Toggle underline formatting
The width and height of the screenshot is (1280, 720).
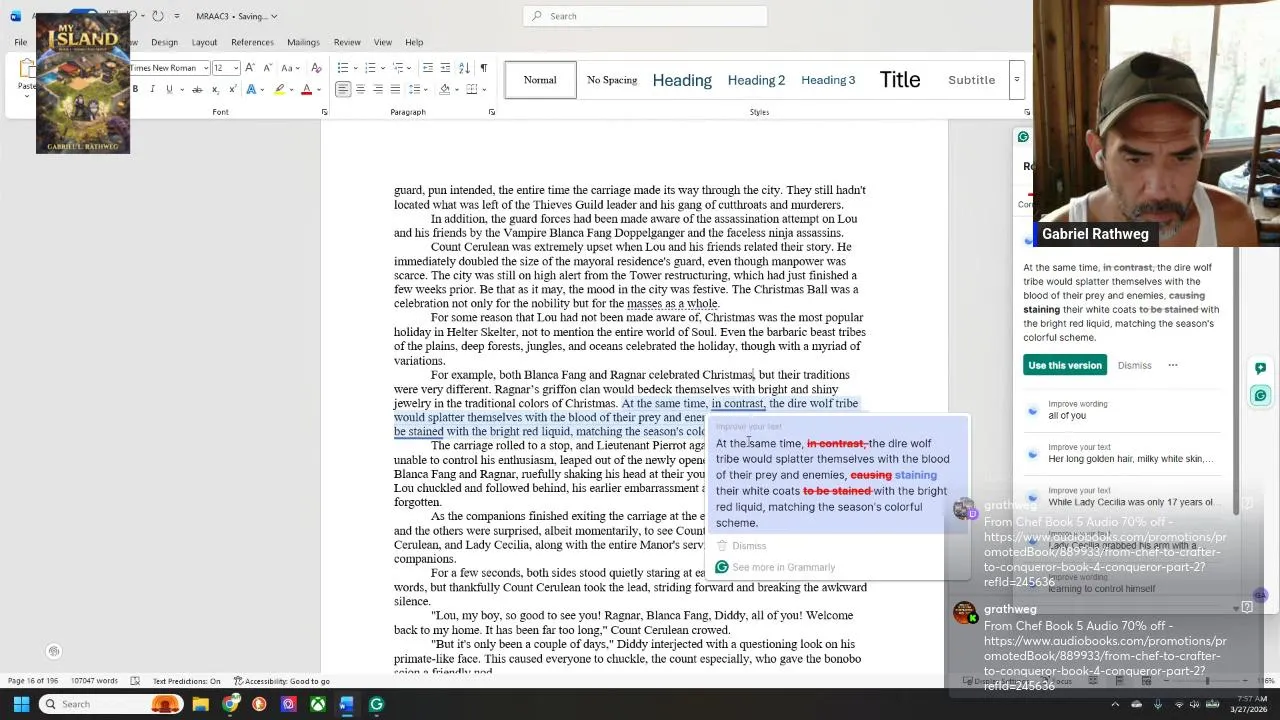coord(169,89)
